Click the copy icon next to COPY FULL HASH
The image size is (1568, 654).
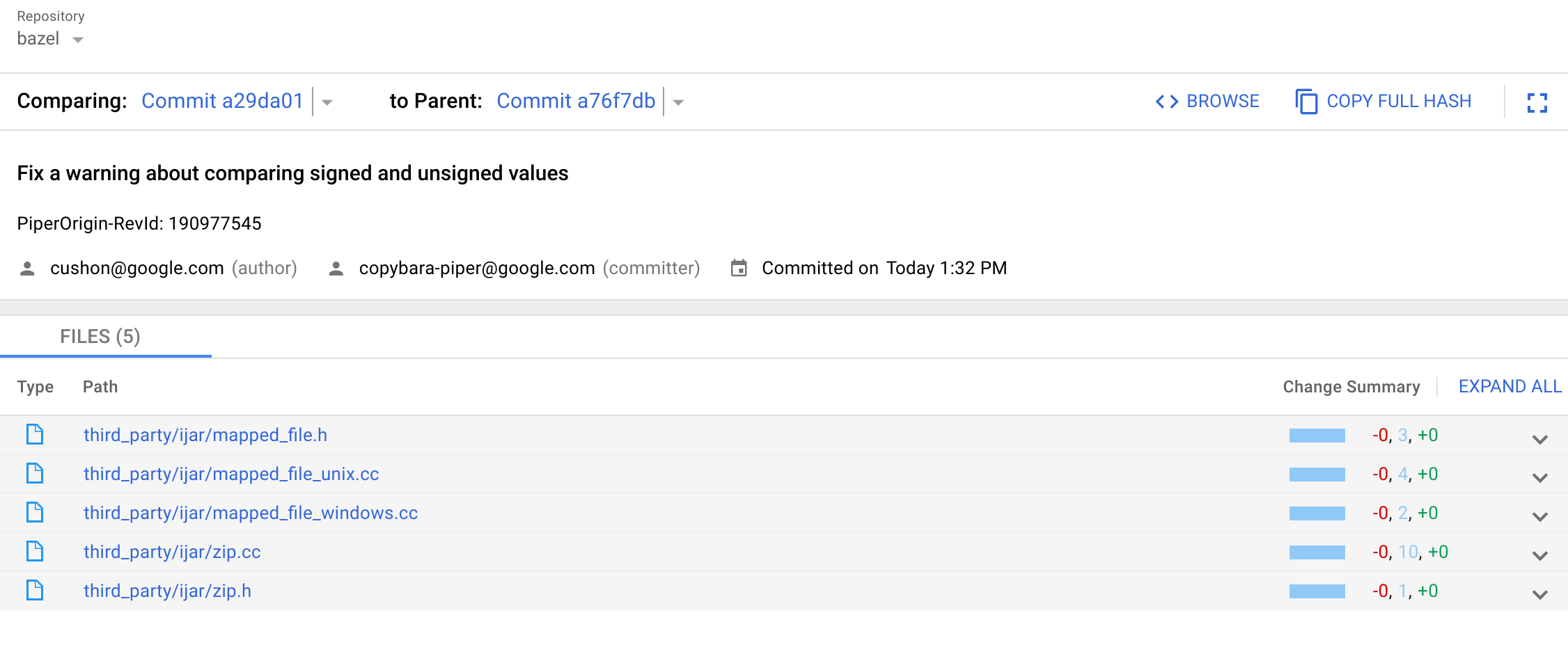(x=1307, y=101)
